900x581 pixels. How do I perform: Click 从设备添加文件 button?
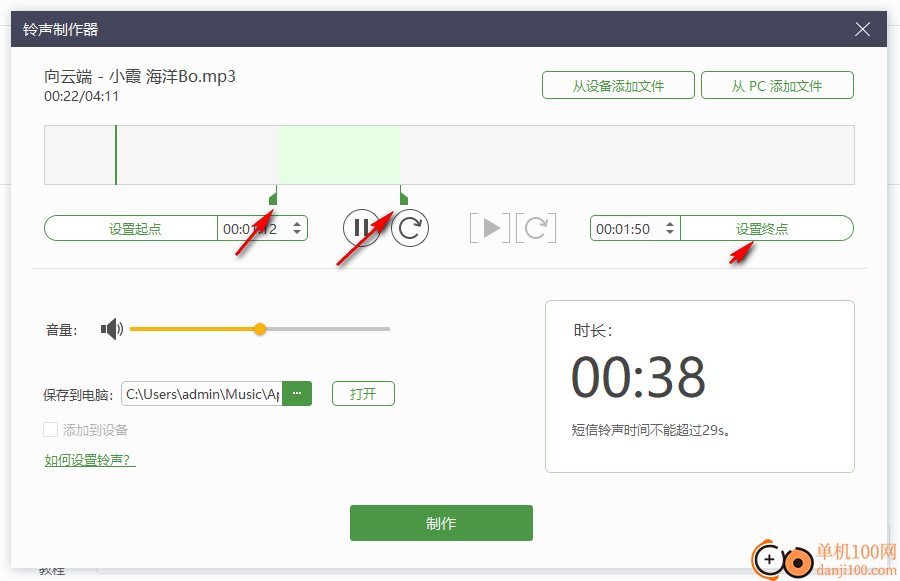[x=618, y=86]
